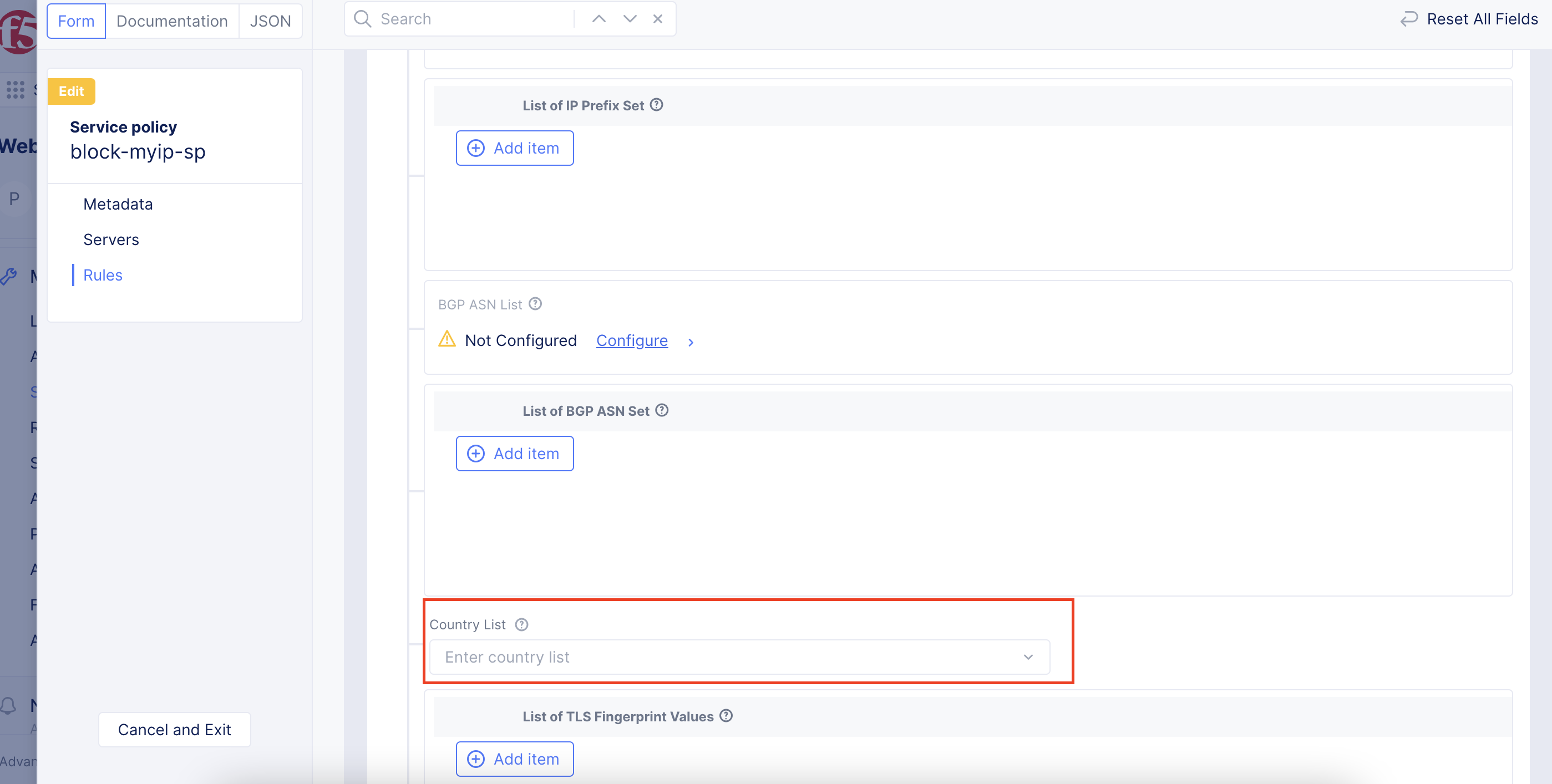Click the help icon beside List of IP Prefix Set
This screenshot has width=1552, height=784.
pos(657,105)
